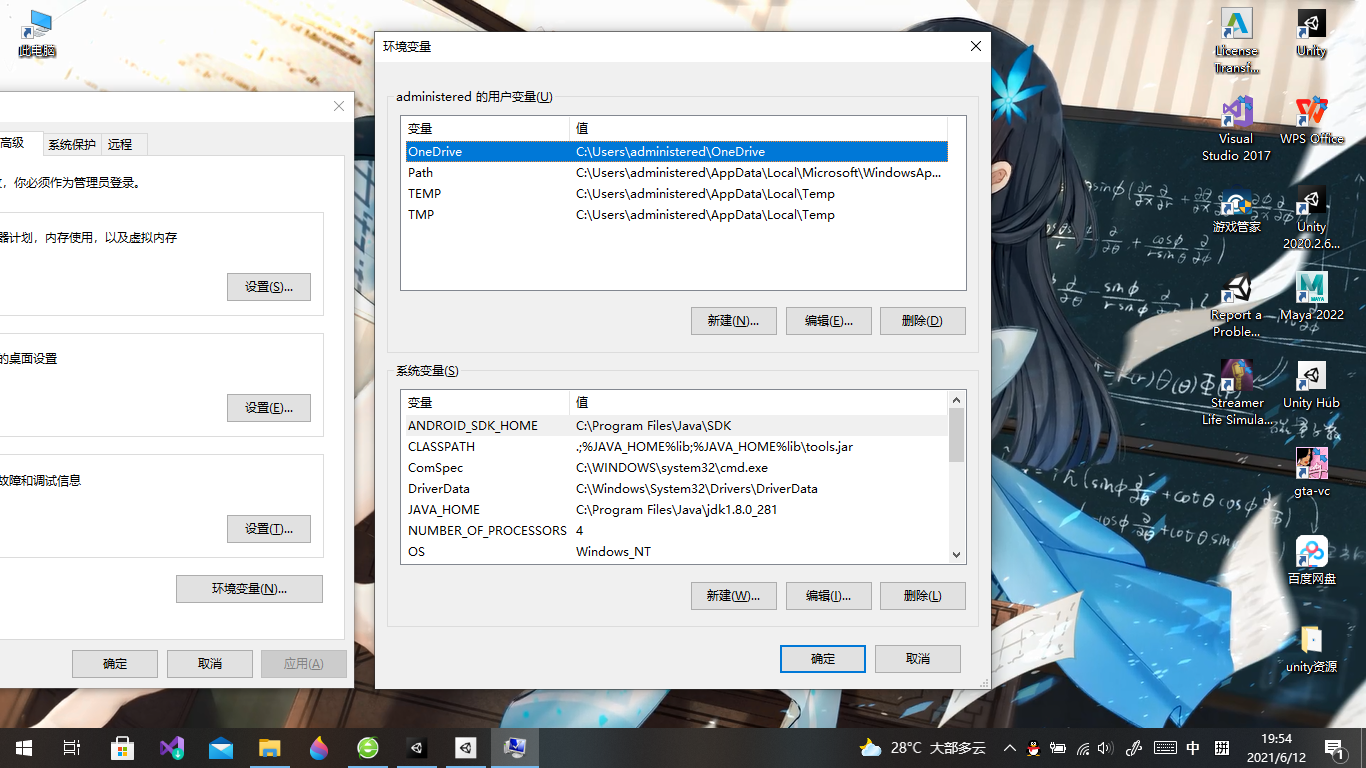Click 取消 in System Properties window
1366x768 pixels.
210,664
